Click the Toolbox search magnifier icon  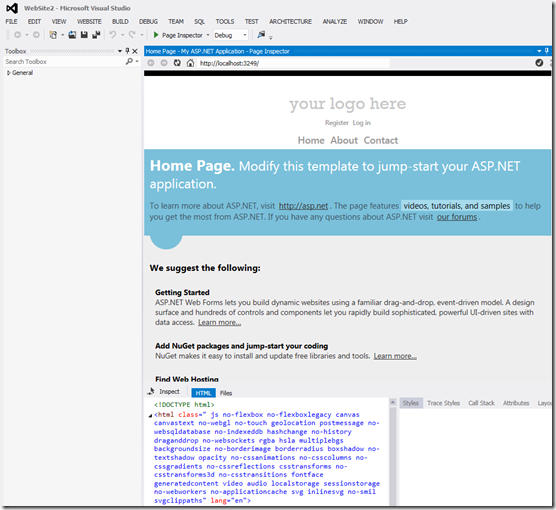pos(129,61)
